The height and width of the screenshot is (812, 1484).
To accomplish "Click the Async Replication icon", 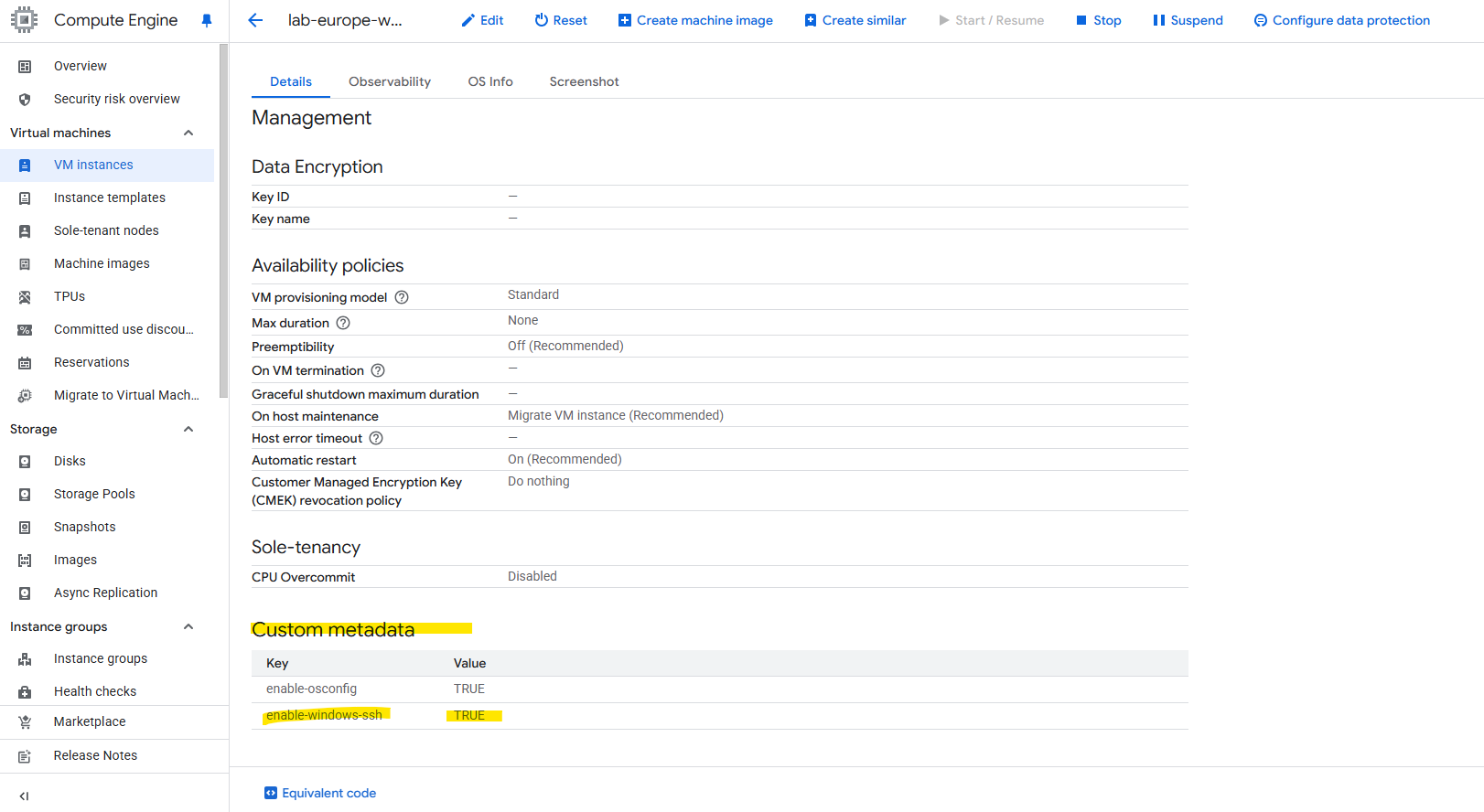I will tap(25, 593).
